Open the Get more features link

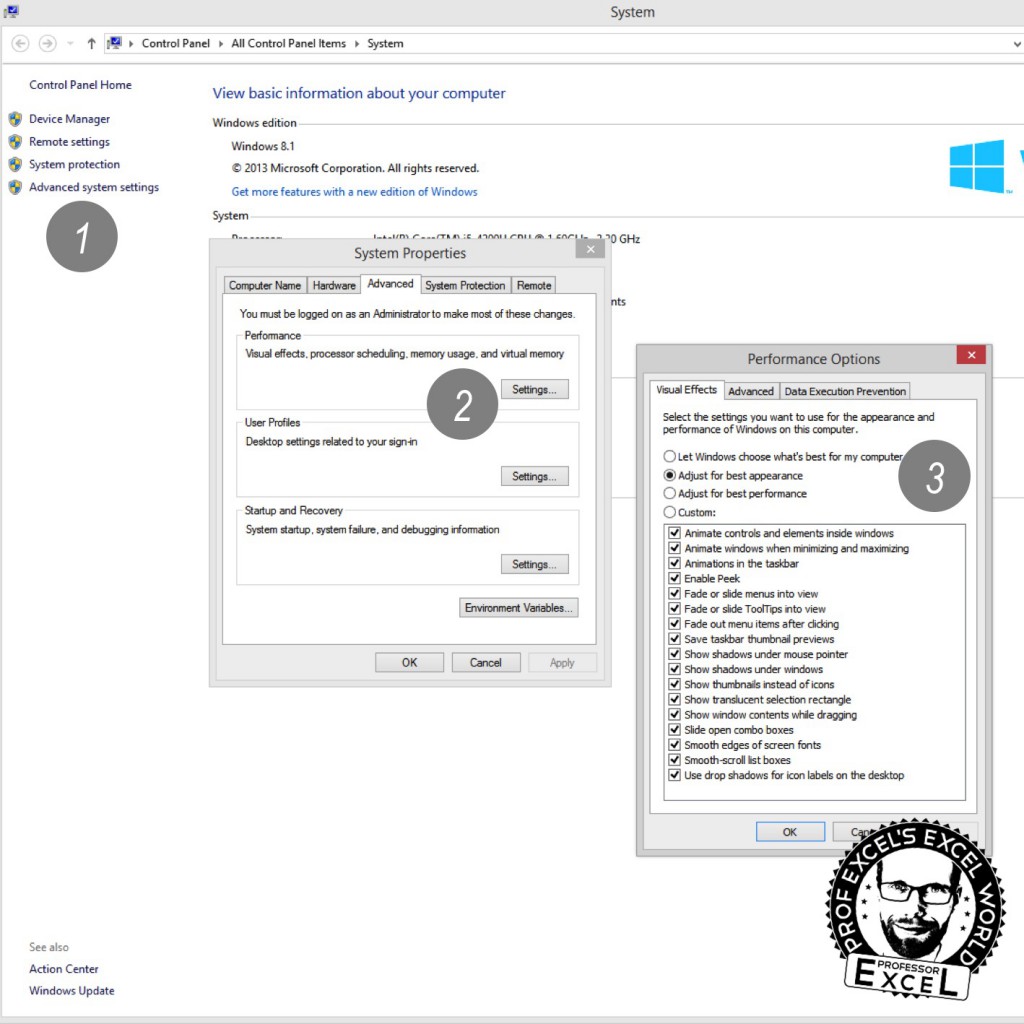[354, 192]
